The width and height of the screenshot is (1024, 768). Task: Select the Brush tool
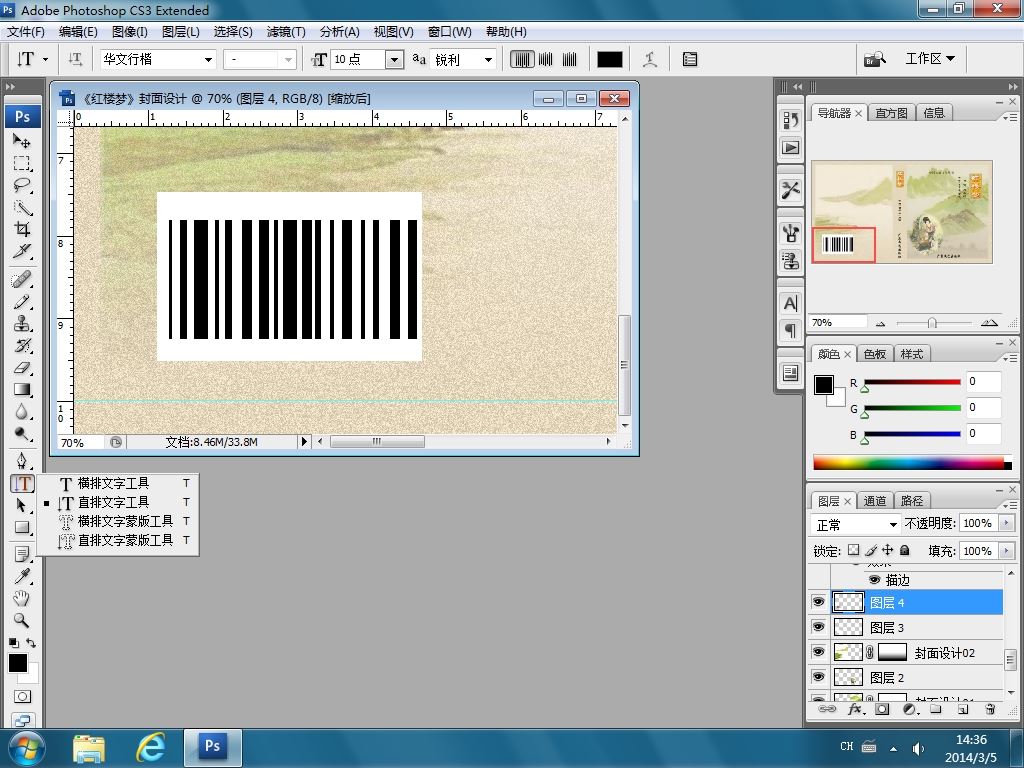click(22, 302)
